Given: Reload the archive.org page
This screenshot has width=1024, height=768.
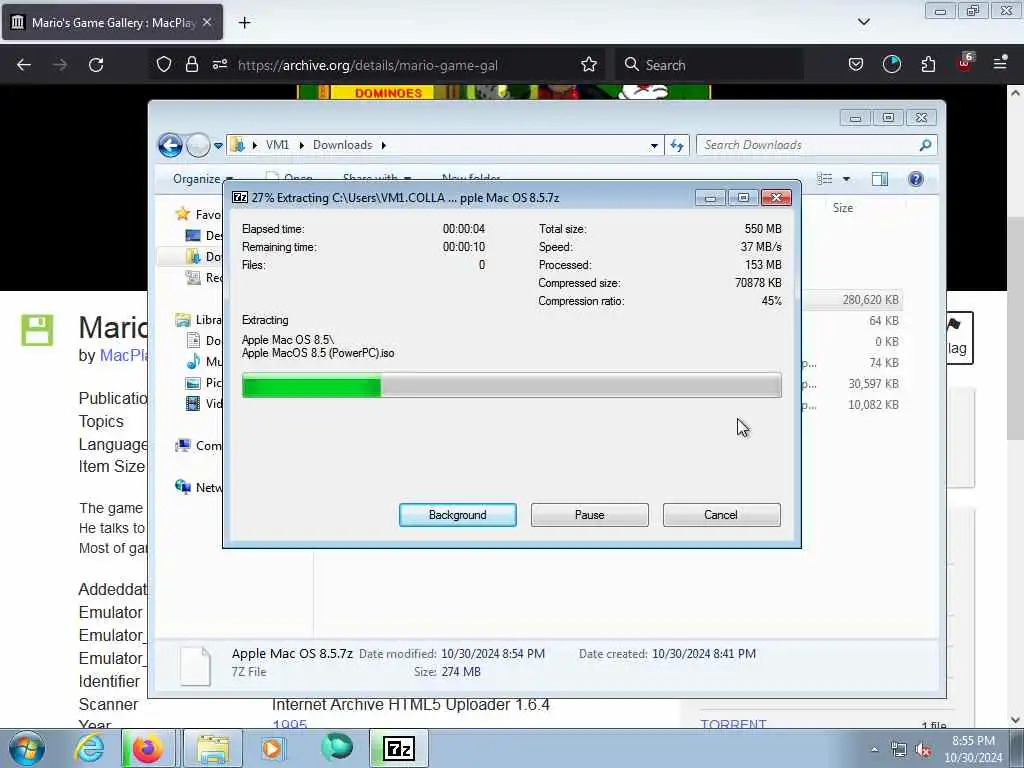Looking at the screenshot, I should coord(96,65).
